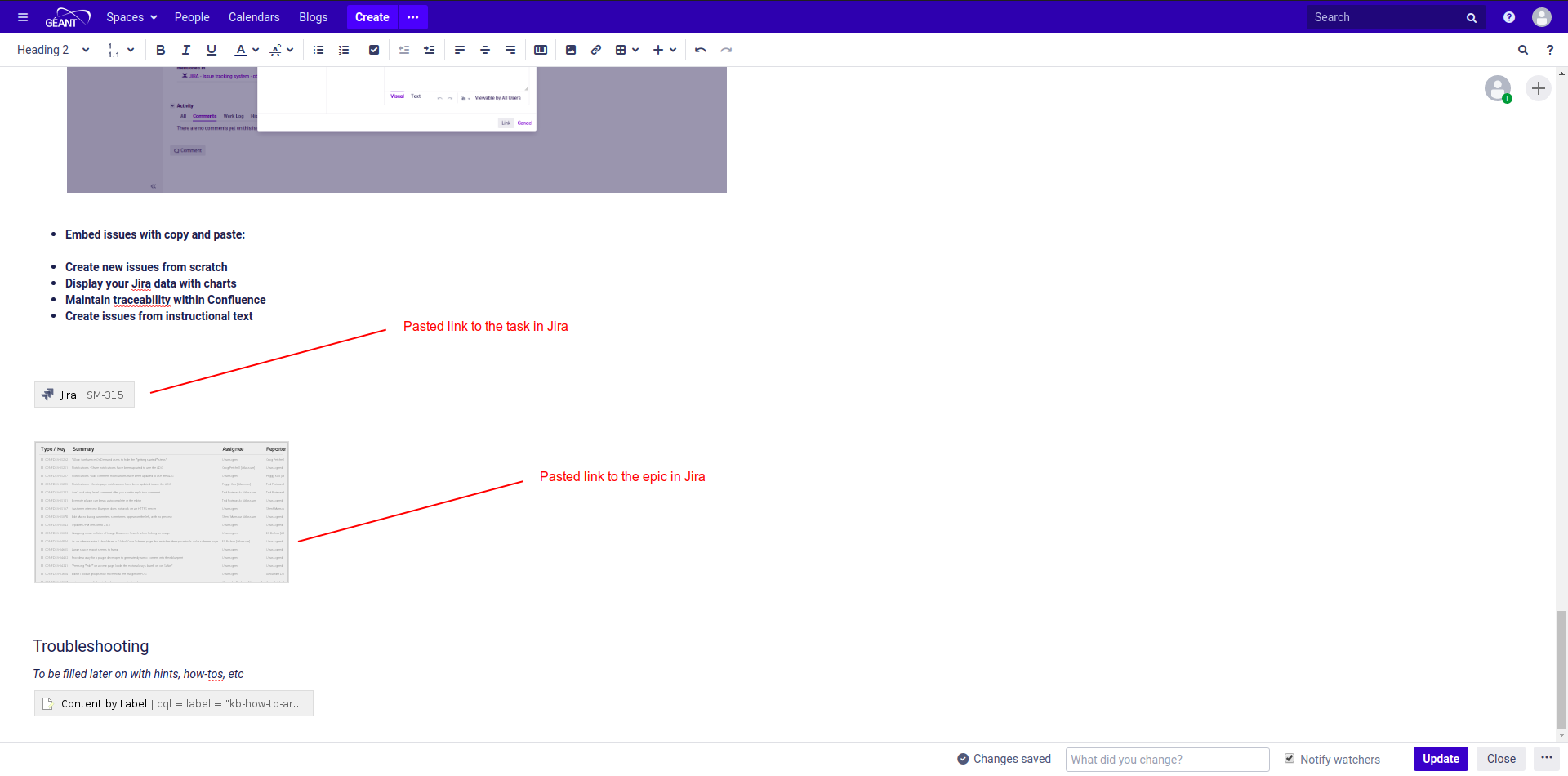The height and width of the screenshot is (776, 1568).
Task: Open more formatting options dropdown
Action: pyautogui.click(x=282, y=50)
